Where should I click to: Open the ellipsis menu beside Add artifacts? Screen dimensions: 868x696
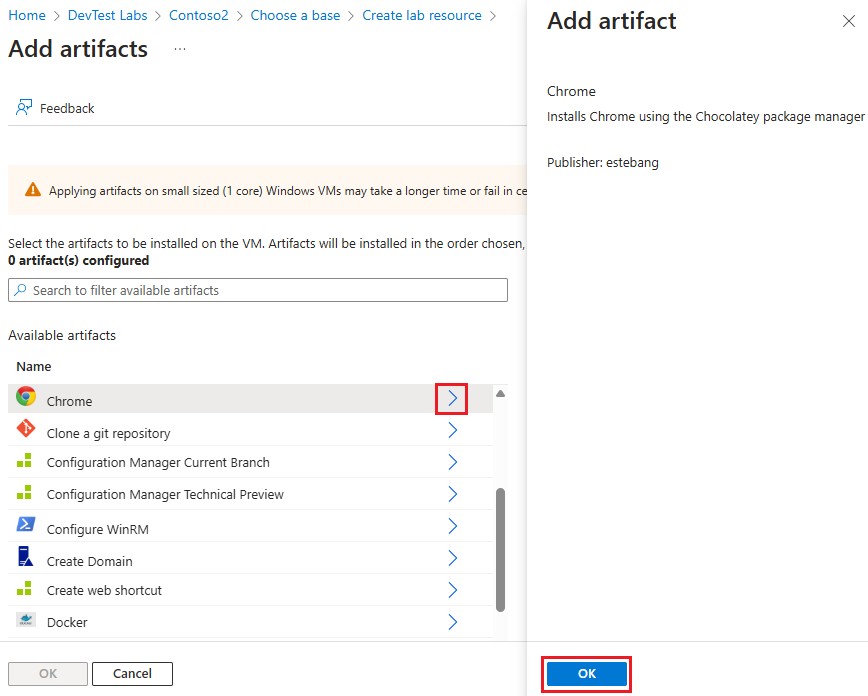179,50
